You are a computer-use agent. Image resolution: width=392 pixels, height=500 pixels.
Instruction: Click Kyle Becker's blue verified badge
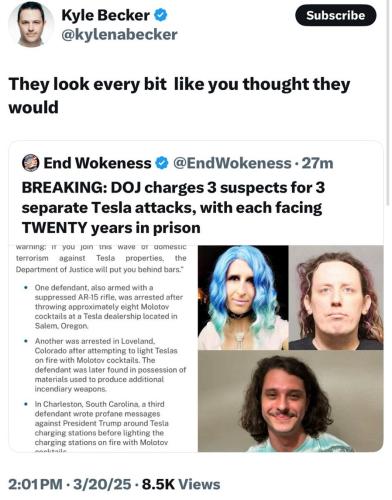[x=162, y=15]
